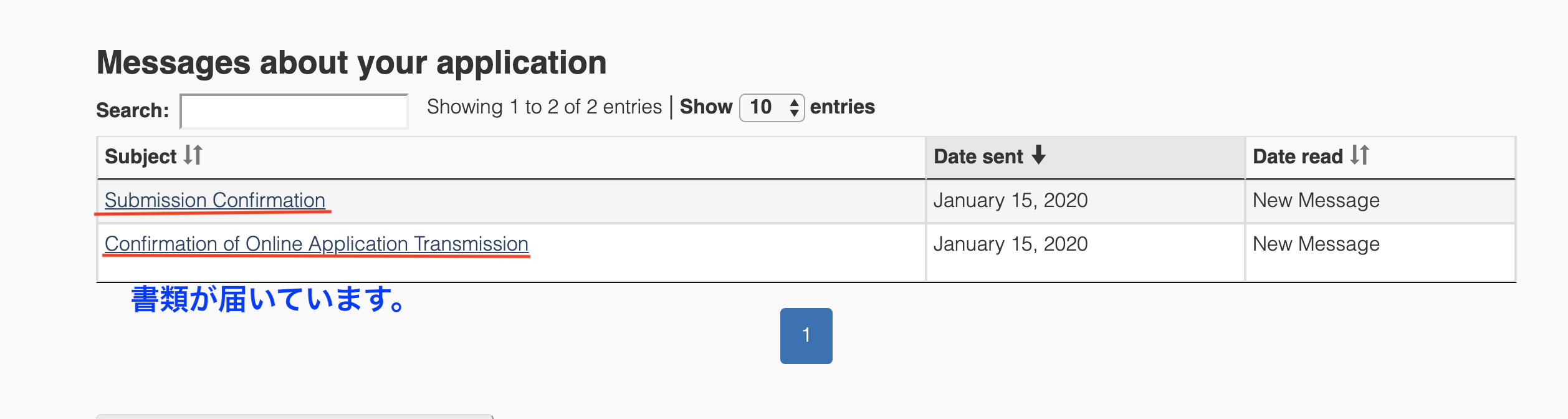Screen dimensions: 1568x419
Task: Click the Search: label
Action: tap(133, 110)
